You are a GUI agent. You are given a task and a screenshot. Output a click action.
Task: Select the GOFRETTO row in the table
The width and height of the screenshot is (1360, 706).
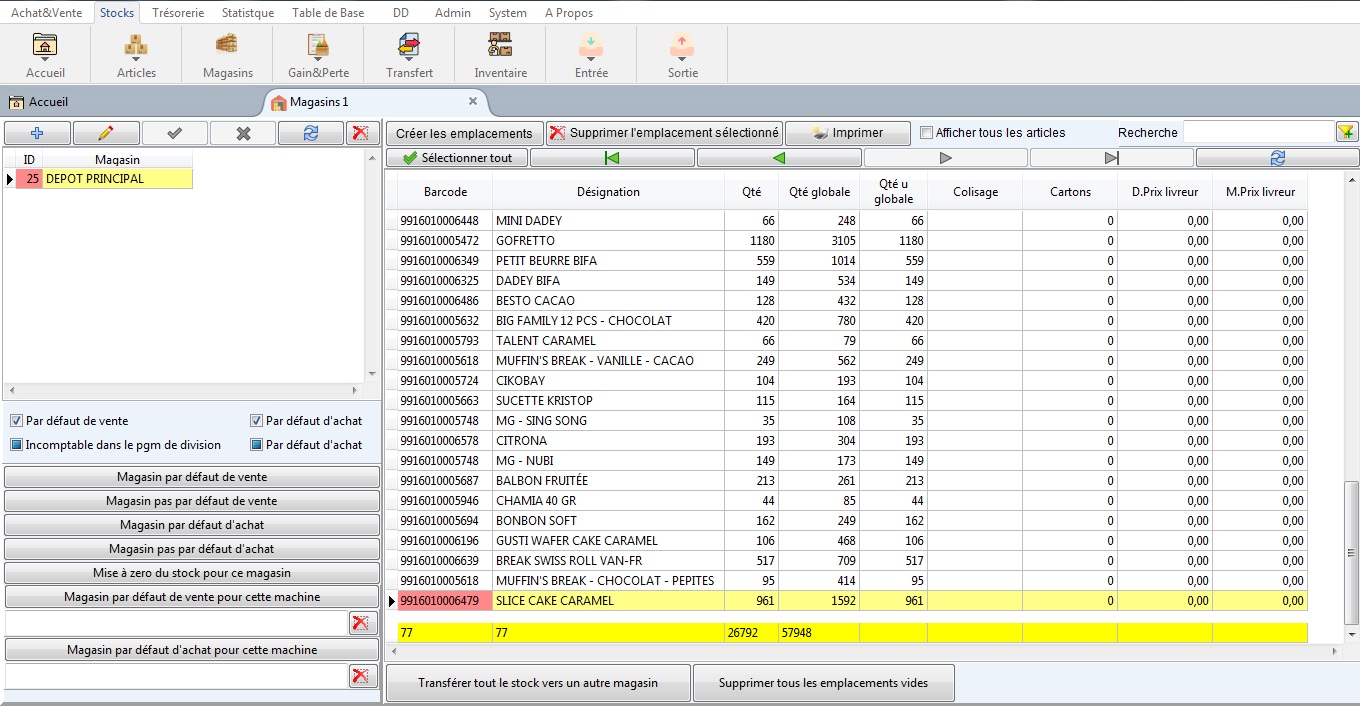[x=608, y=241]
